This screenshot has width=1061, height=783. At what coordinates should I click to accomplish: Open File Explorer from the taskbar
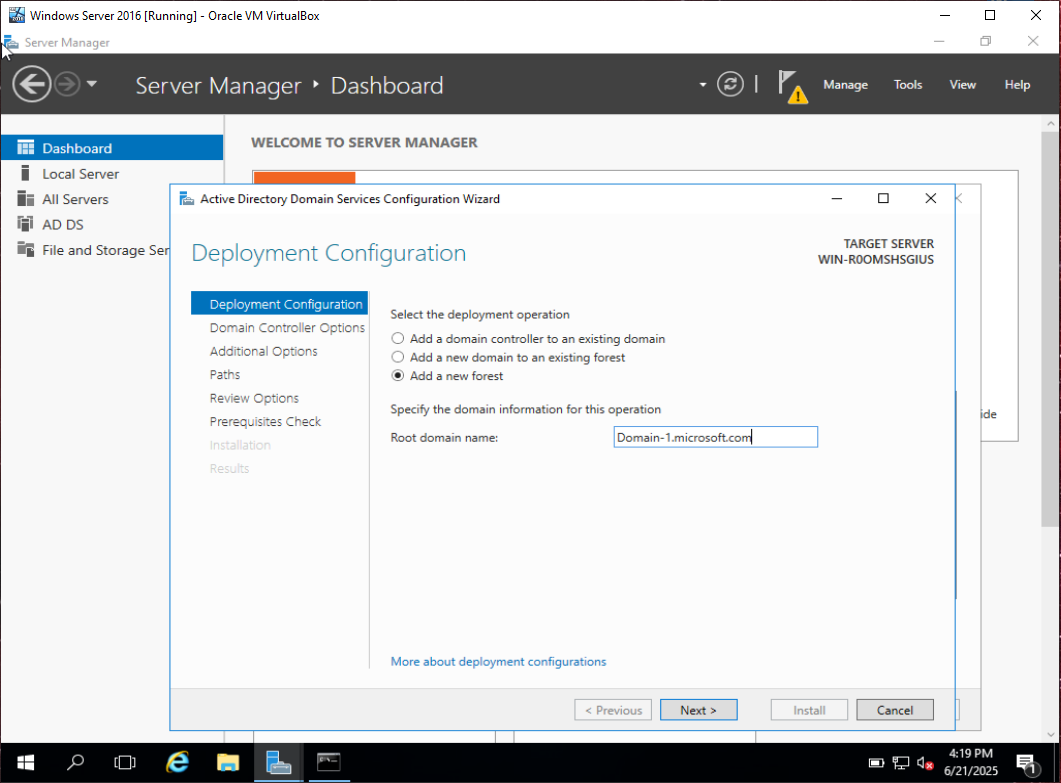click(x=228, y=763)
